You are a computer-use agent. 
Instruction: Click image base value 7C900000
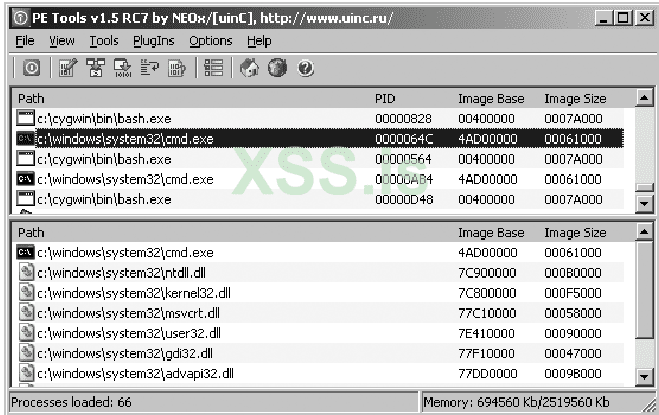click(487, 273)
